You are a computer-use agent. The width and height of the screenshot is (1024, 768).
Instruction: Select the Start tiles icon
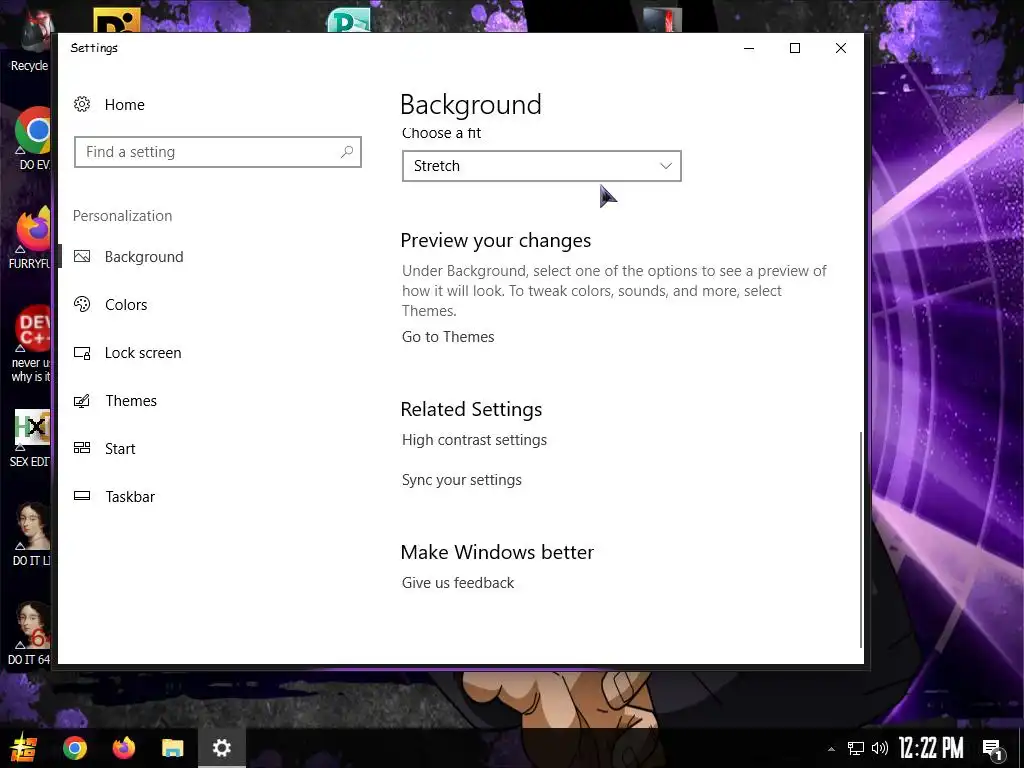click(82, 448)
